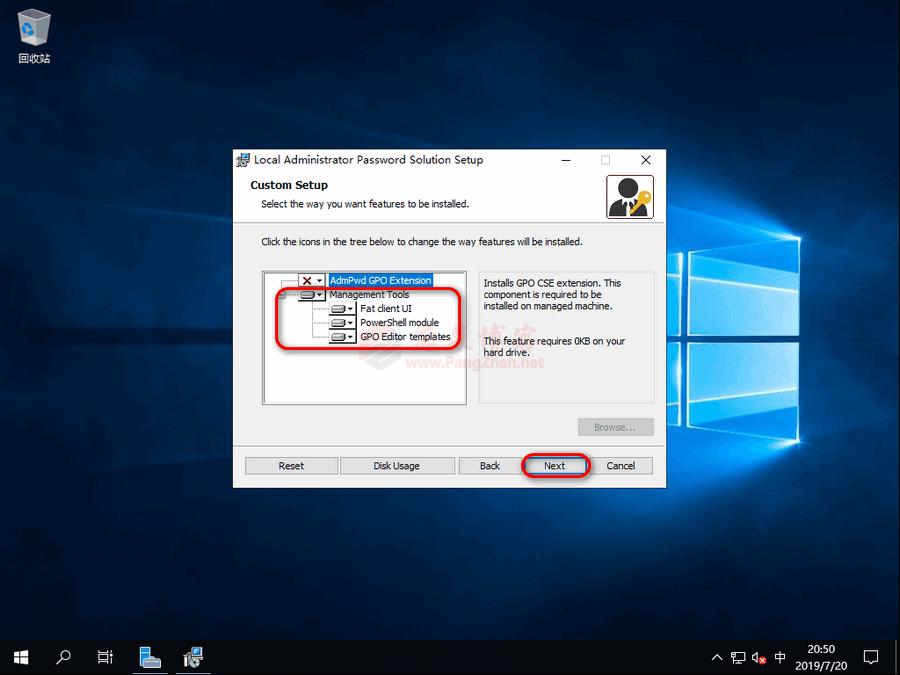Click the Next button to continue setup

[556, 465]
